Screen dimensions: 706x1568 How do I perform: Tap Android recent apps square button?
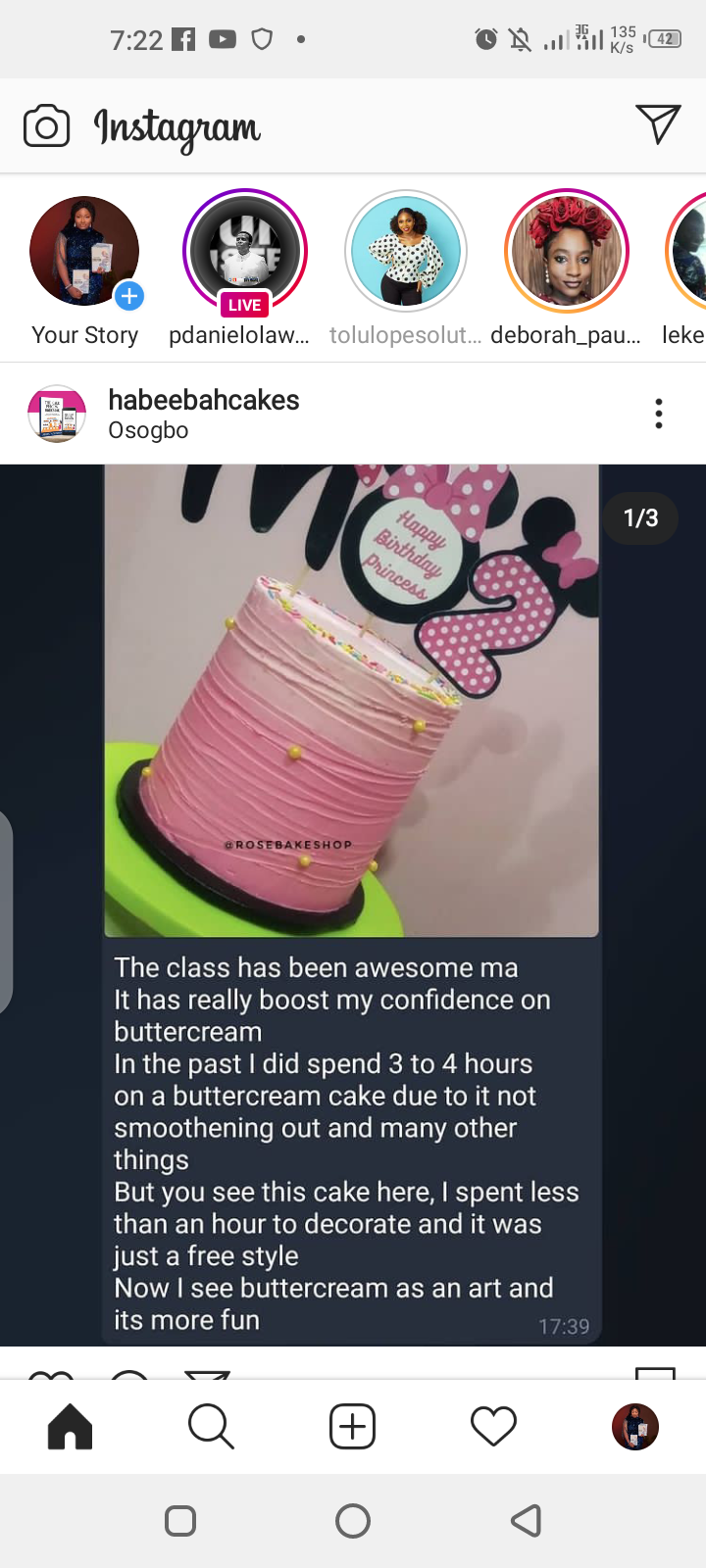click(180, 1520)
